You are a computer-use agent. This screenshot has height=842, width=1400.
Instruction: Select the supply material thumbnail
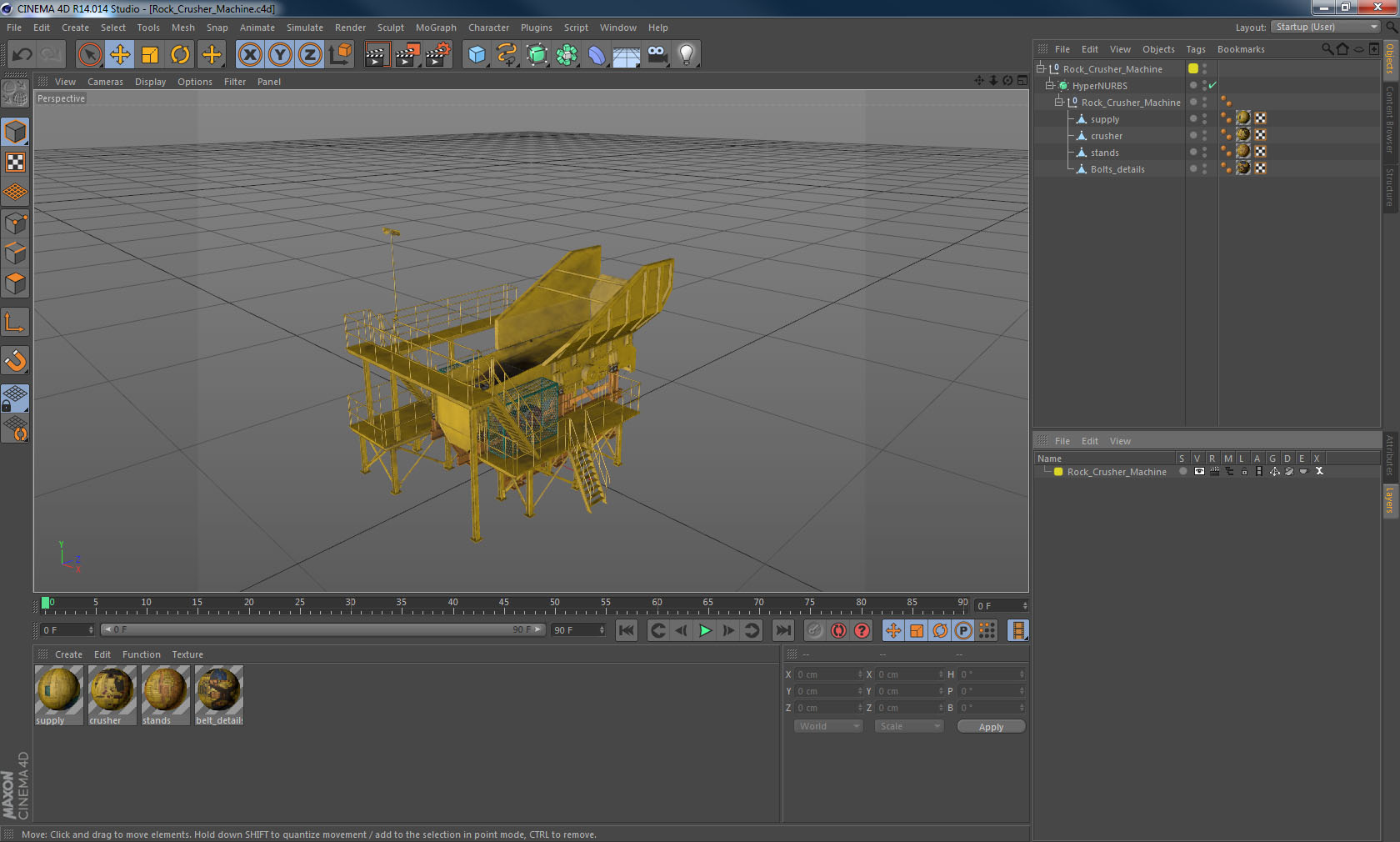(x=58, y=694)
